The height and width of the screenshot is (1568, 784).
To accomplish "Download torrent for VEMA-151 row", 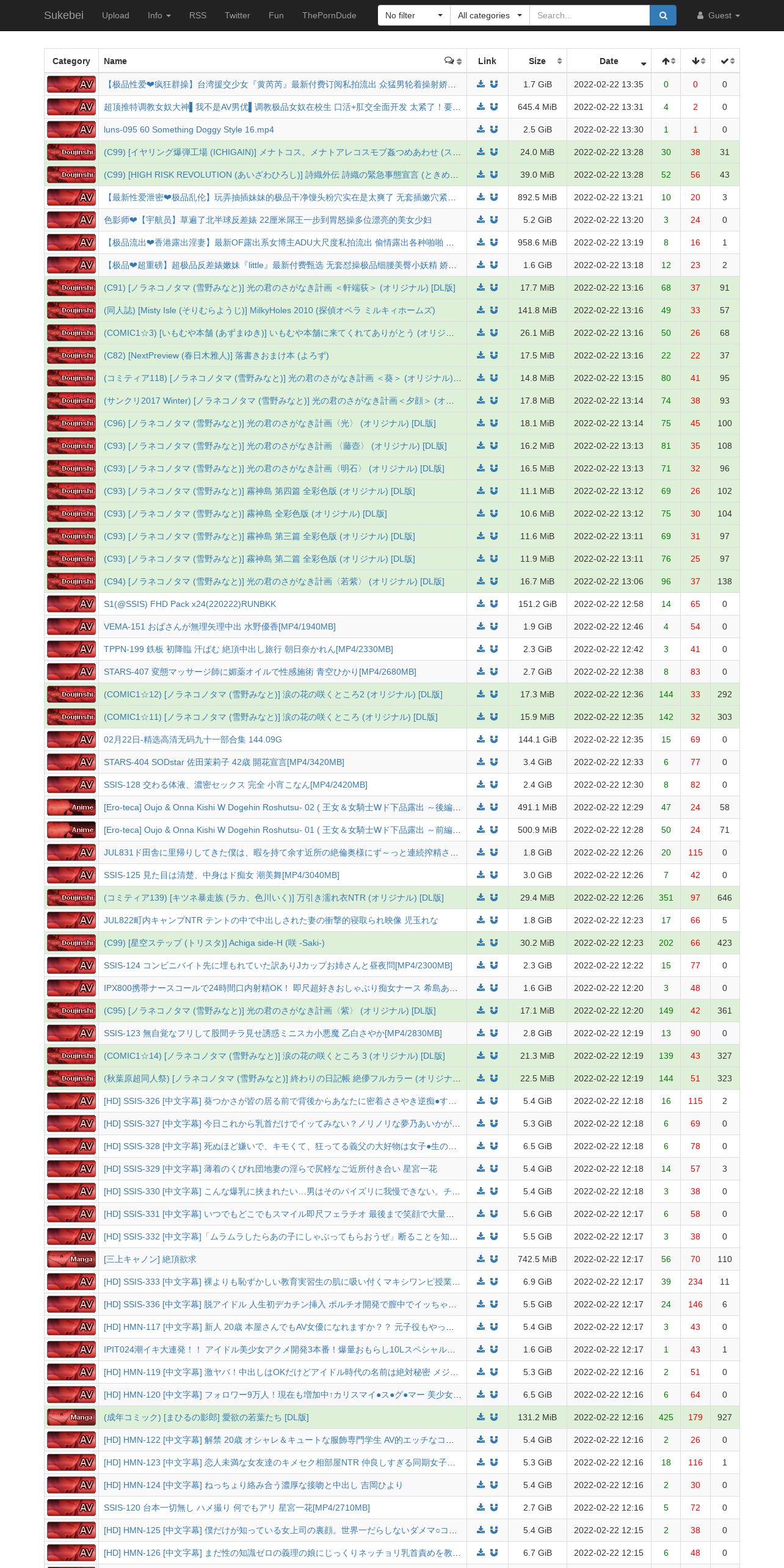I will coord(481,626).
